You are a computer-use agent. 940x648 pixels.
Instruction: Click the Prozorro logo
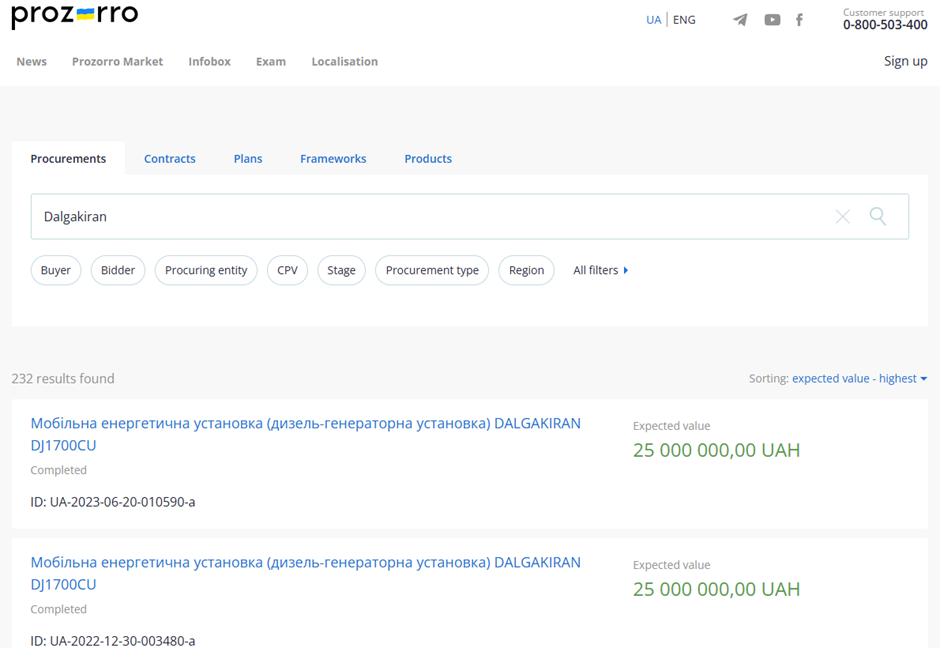click(x=75, y=17)
